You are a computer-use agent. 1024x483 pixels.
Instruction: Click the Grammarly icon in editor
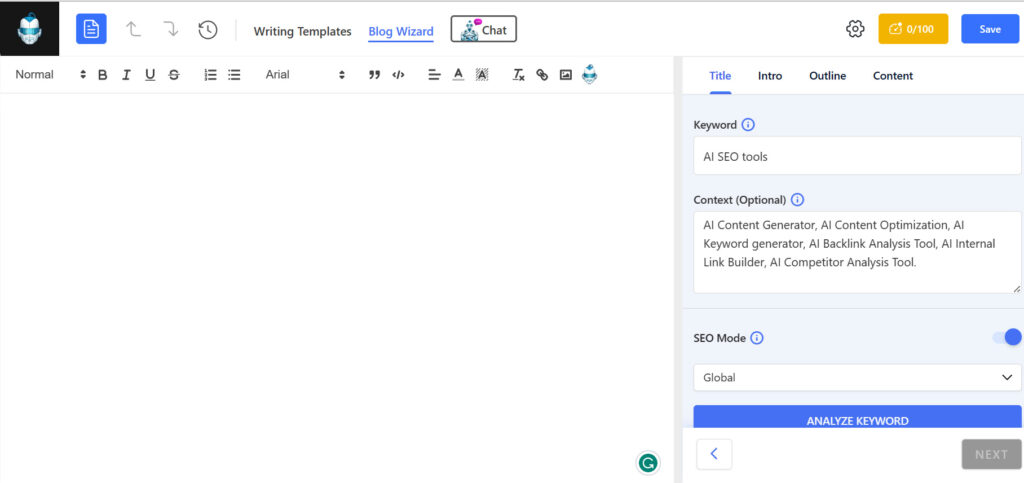648,463
